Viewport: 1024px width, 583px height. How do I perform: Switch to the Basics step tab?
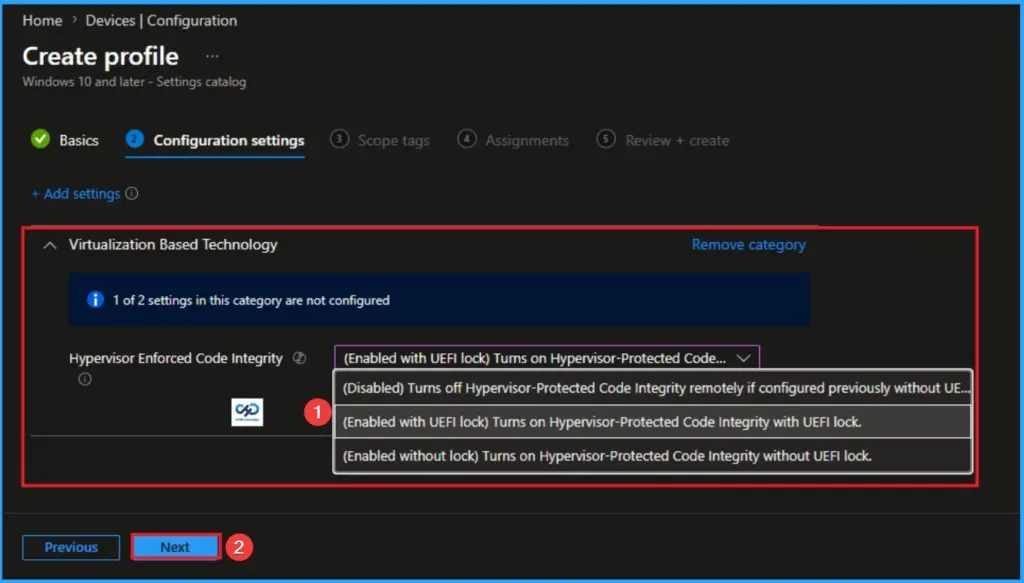click(x=65, y=140)
